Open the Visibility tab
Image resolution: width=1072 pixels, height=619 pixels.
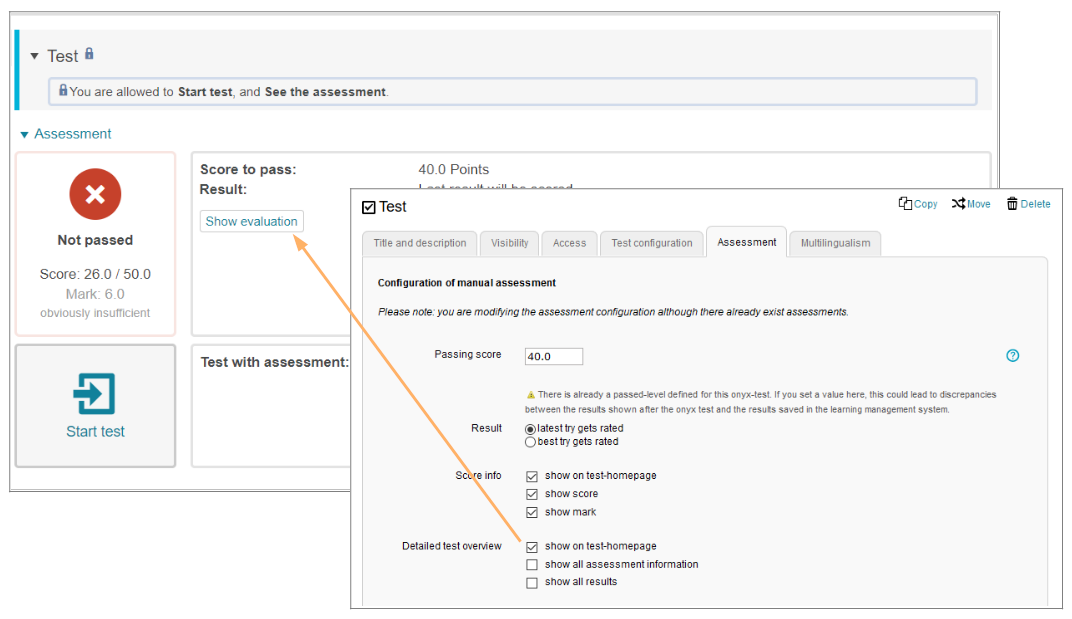coord(510,243)
